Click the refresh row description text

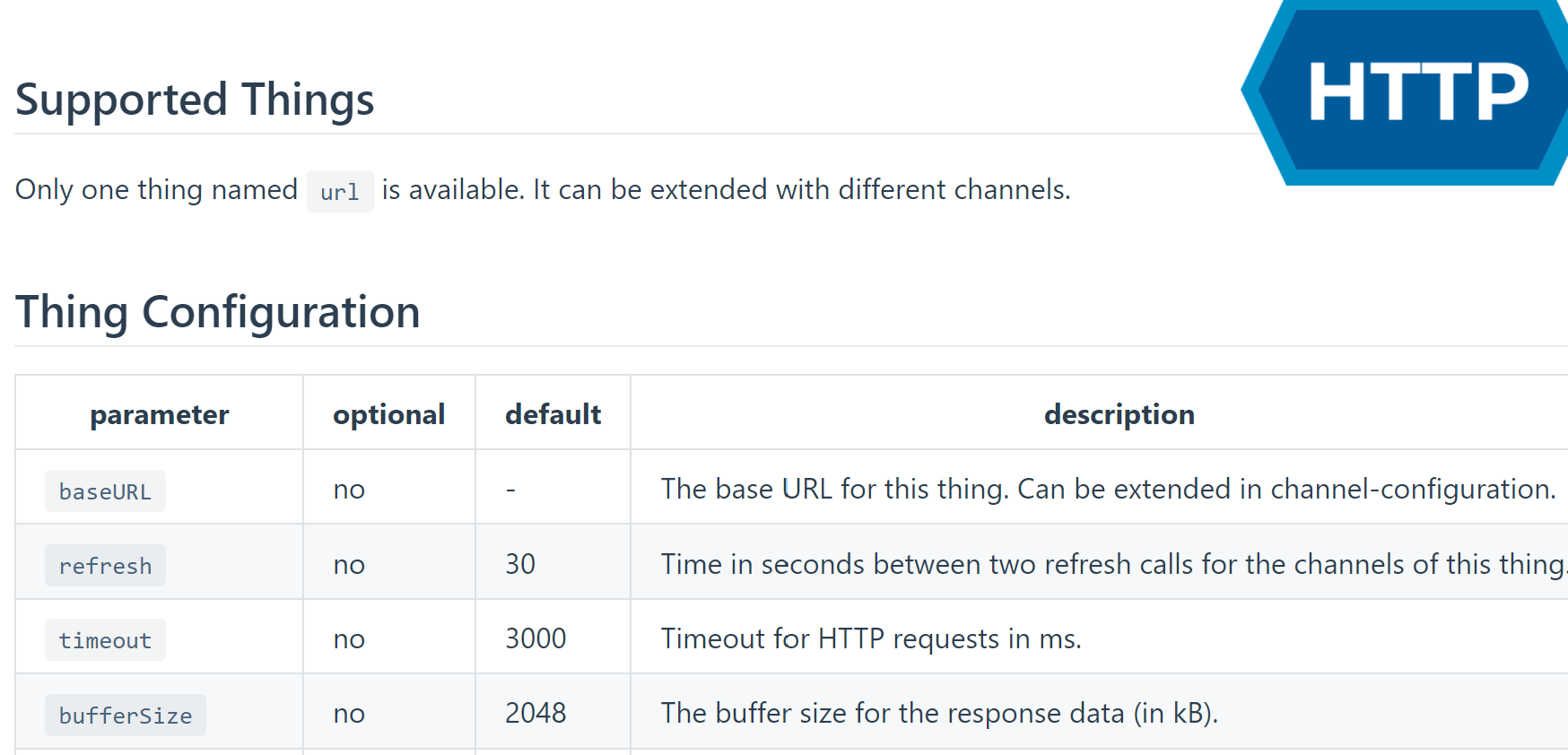pyautogui.click(x=1112, y=564)
